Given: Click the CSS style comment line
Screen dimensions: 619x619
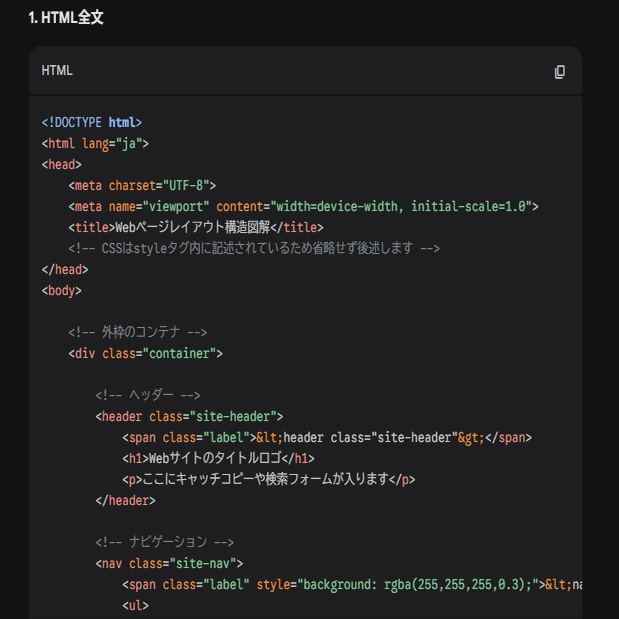Looking at the screenshot, I should [254, 248].
